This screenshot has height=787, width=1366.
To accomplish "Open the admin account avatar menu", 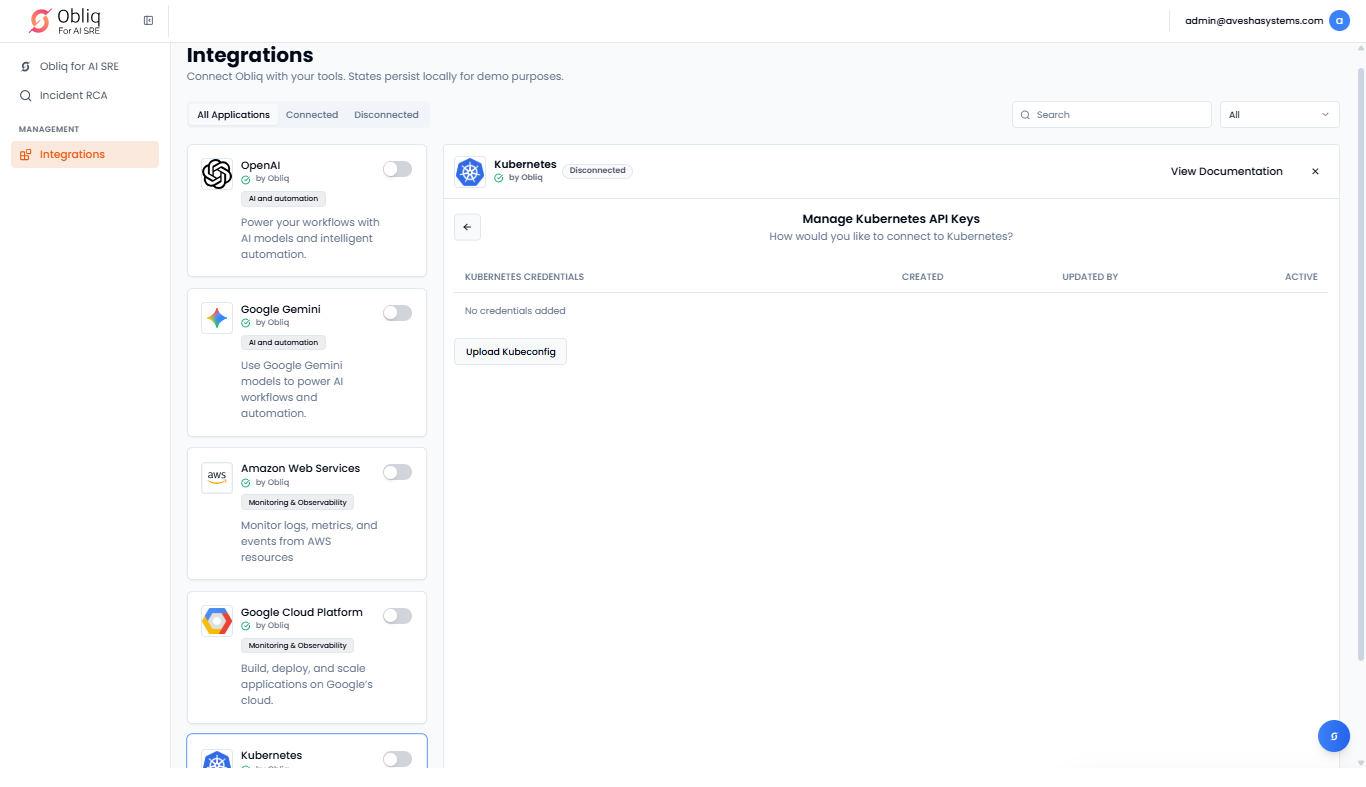I will pyautogui.click(x=1339, y=21).
